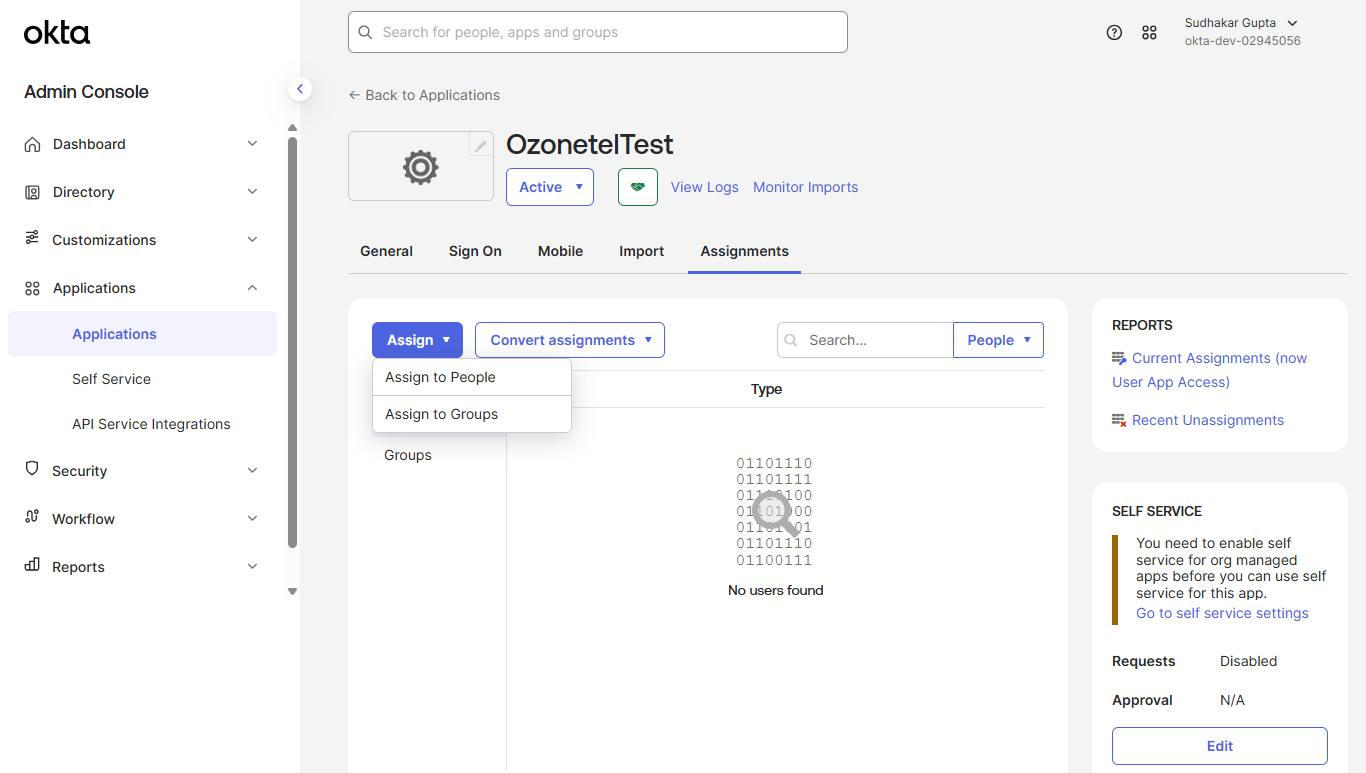Expand the Dashboard menu chevron
The width and height of the screenshot is (1366, 773).
tap(252, 143)
